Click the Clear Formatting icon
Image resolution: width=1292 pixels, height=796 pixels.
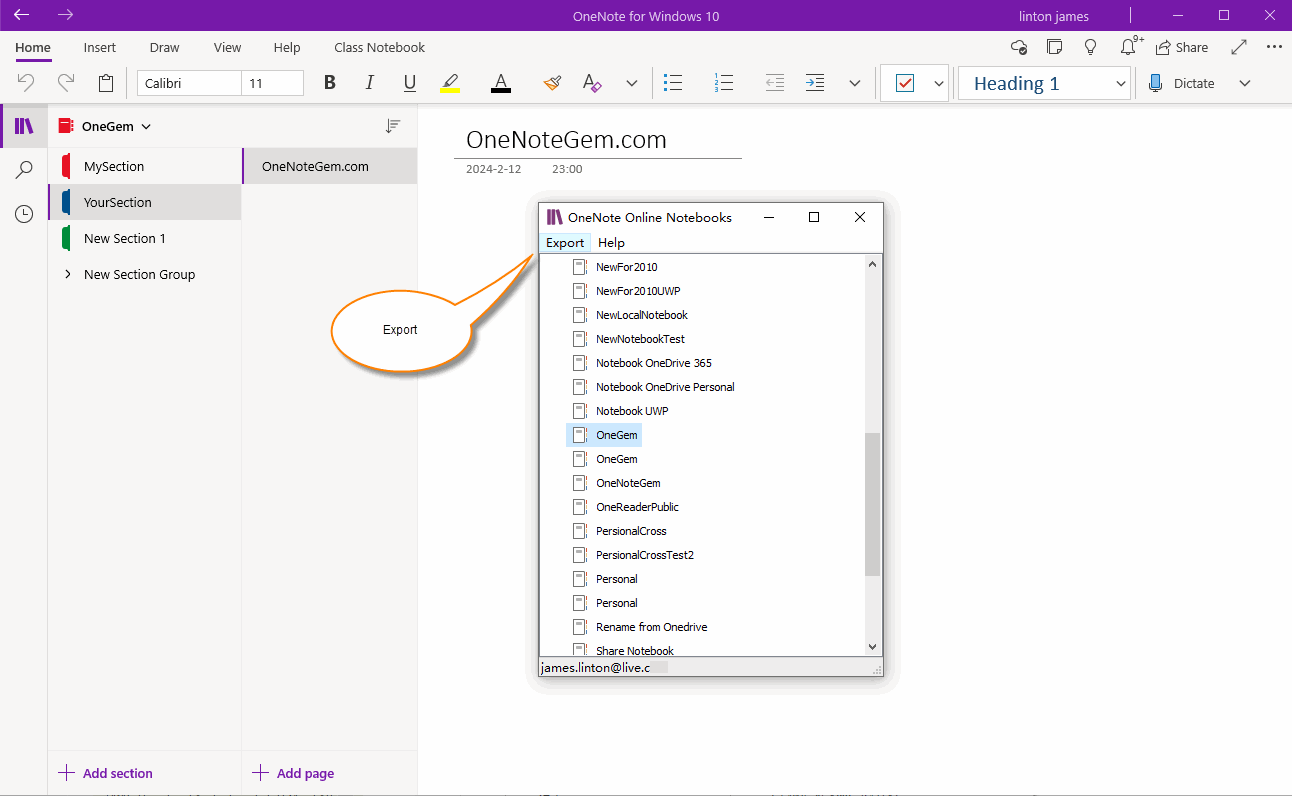pos(592,83)
